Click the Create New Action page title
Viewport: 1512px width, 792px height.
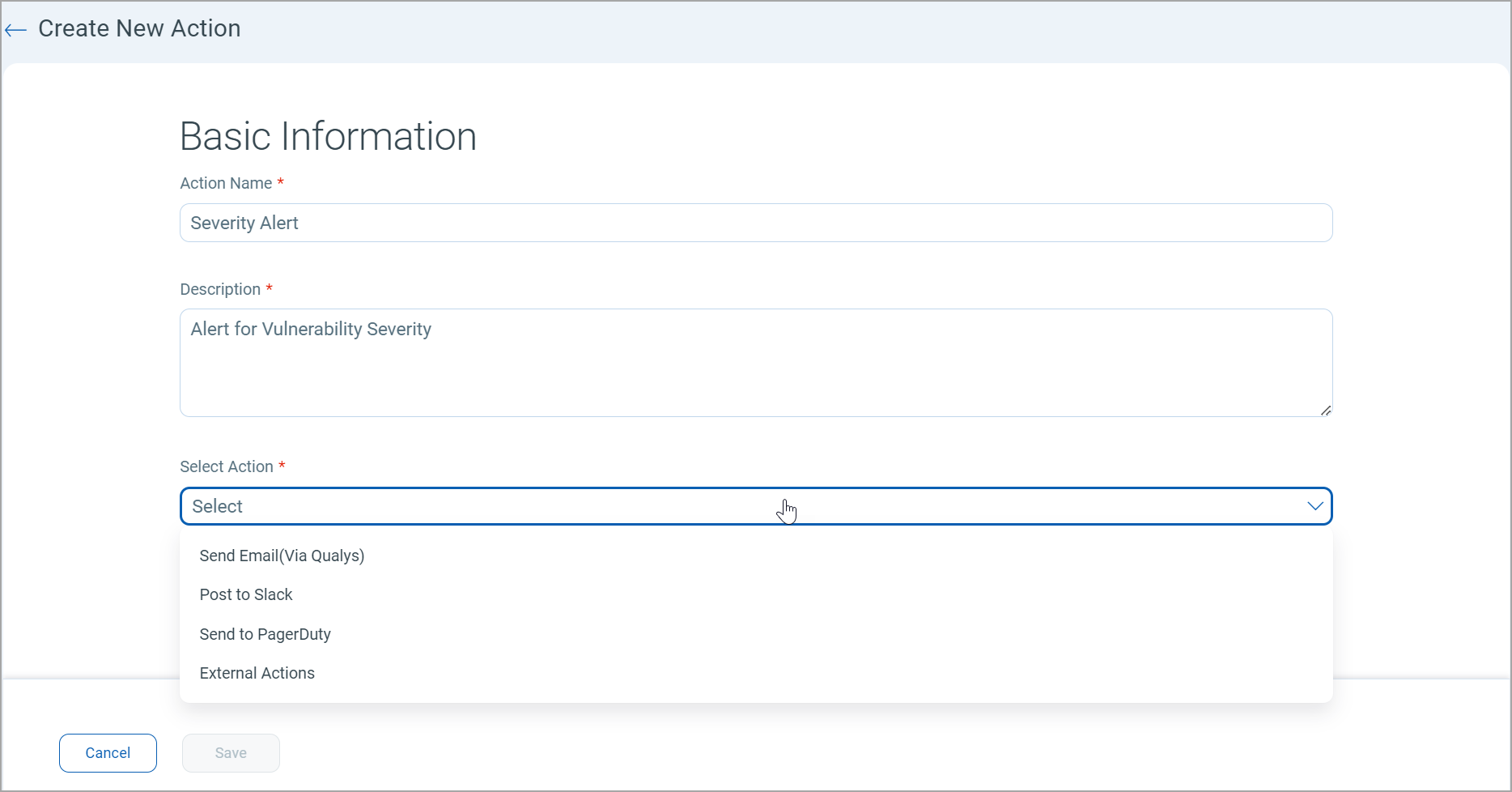pyautogui.click(x=139, y=28)
